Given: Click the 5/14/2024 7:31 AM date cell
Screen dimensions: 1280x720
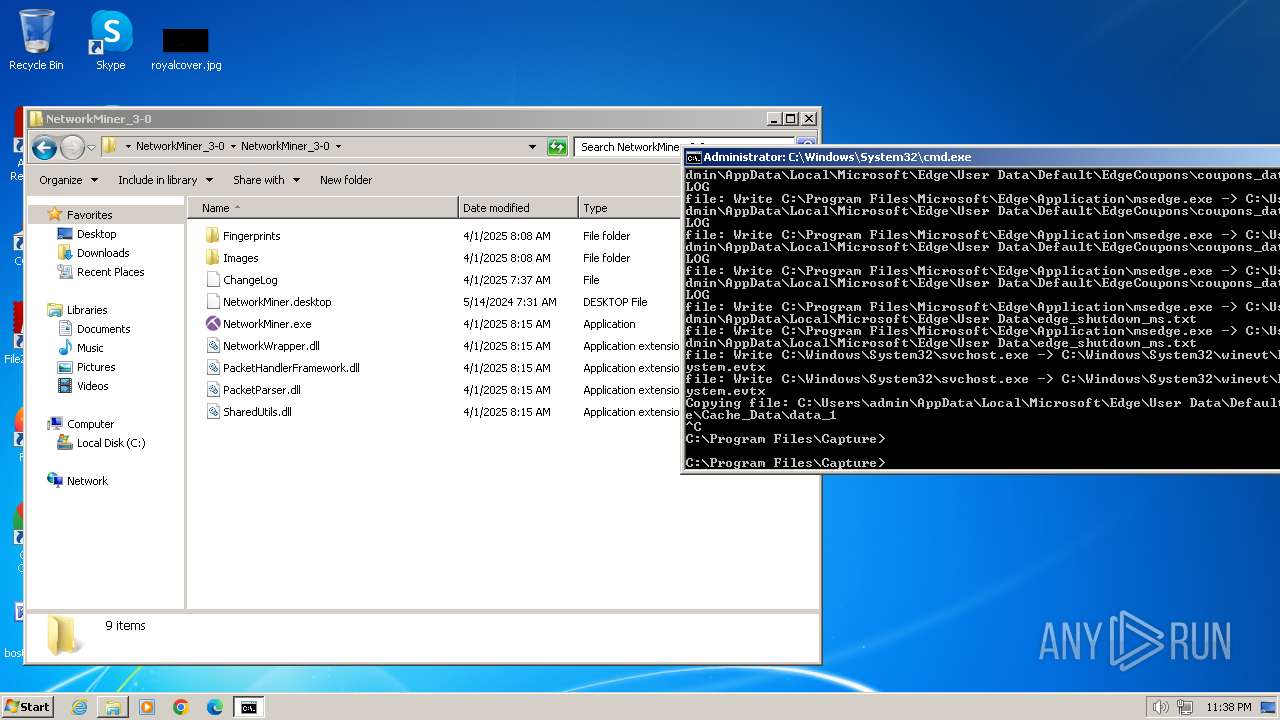Looking at the screenshot, I should coord(510,302).
